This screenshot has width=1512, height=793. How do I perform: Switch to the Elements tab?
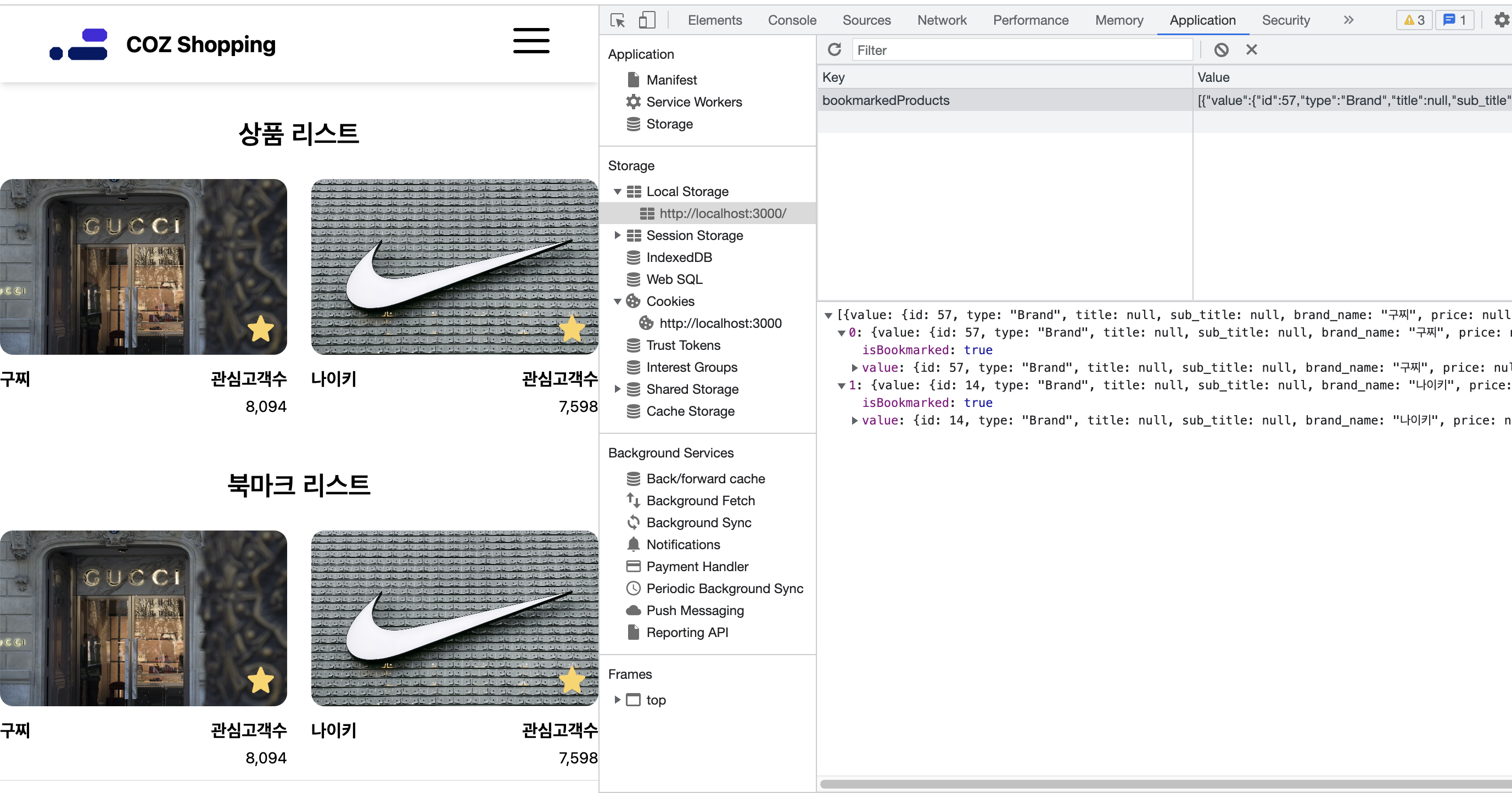click(714, 20)
